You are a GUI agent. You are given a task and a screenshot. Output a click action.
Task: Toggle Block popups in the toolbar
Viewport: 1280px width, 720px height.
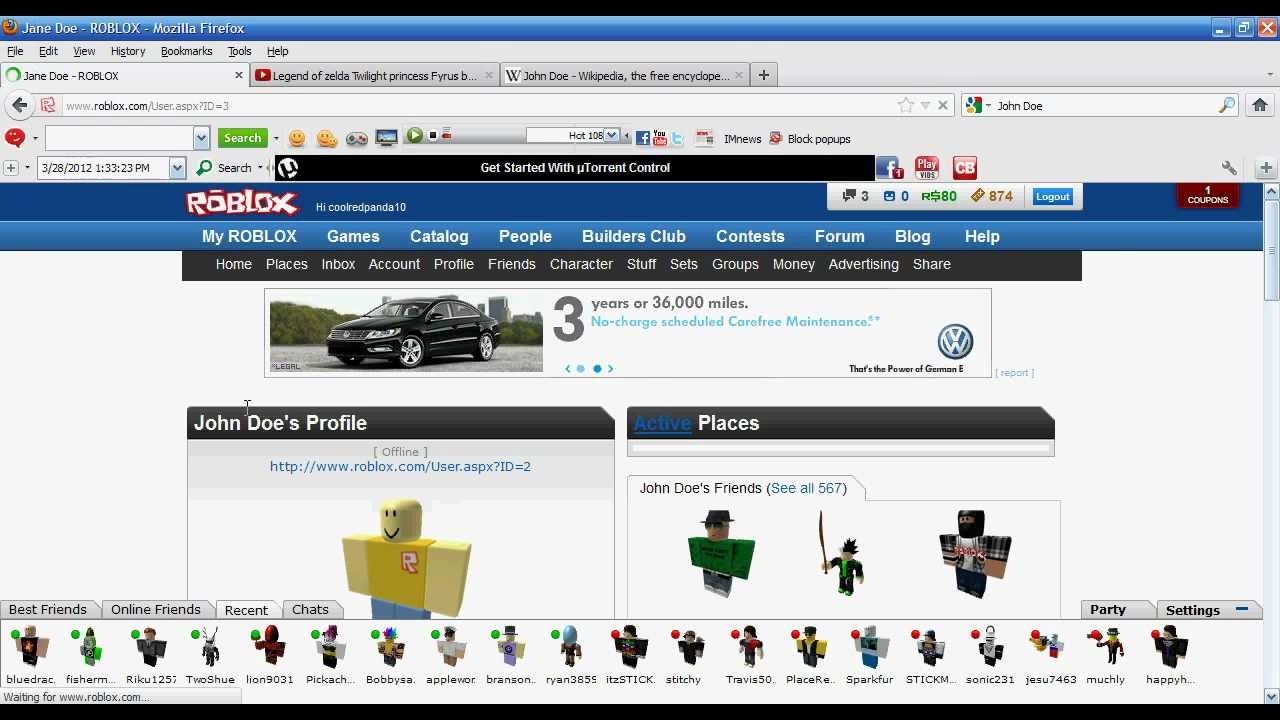[x=809, y=139]
